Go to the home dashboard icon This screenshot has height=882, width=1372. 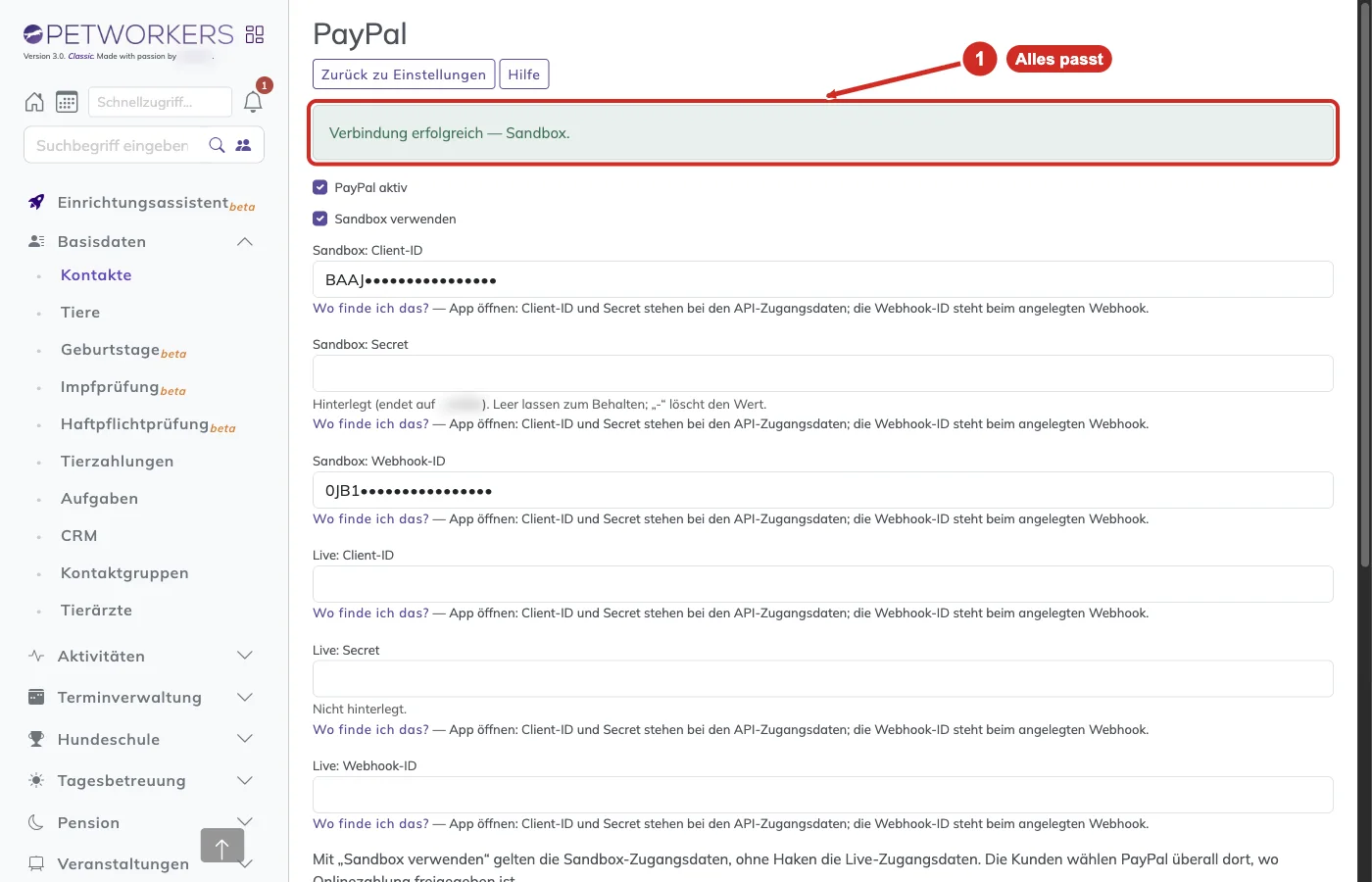click(x=34, y=102)
